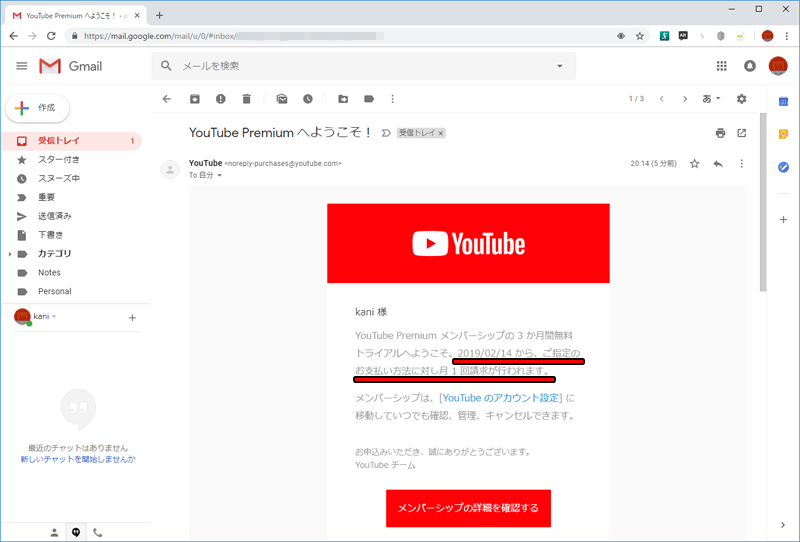Open YouTube のアカウント設定 link

(x=500, y=398)
